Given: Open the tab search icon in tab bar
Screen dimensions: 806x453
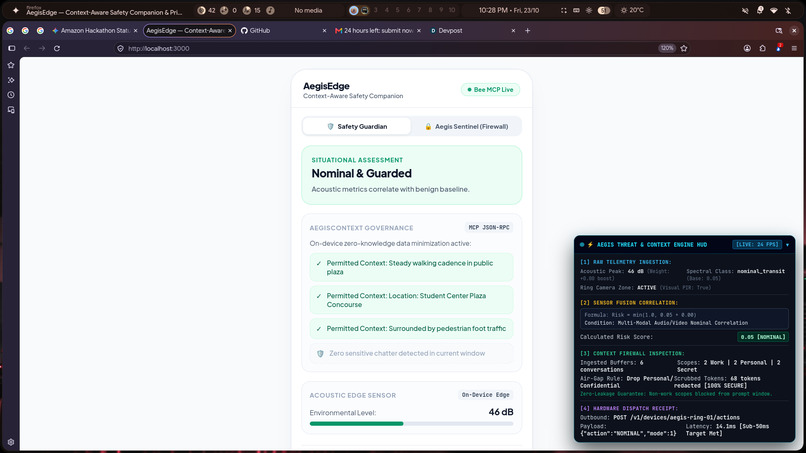Looking at the screenshot, I should click(x=779, y=31).
